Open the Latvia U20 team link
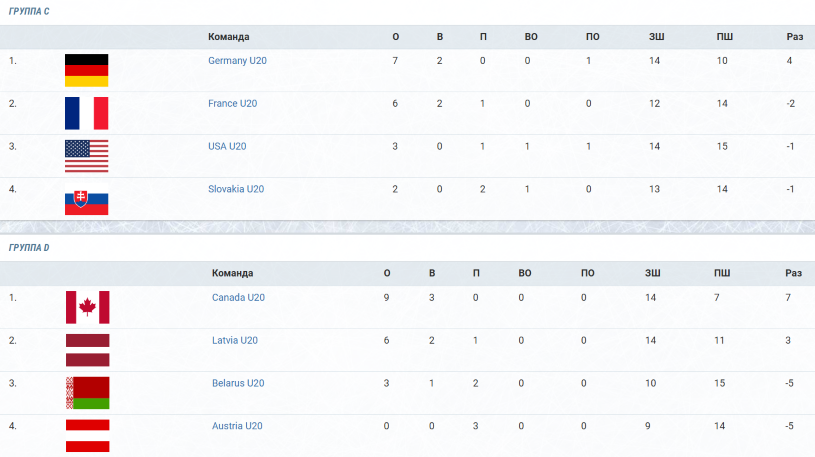 coord(234,340)
